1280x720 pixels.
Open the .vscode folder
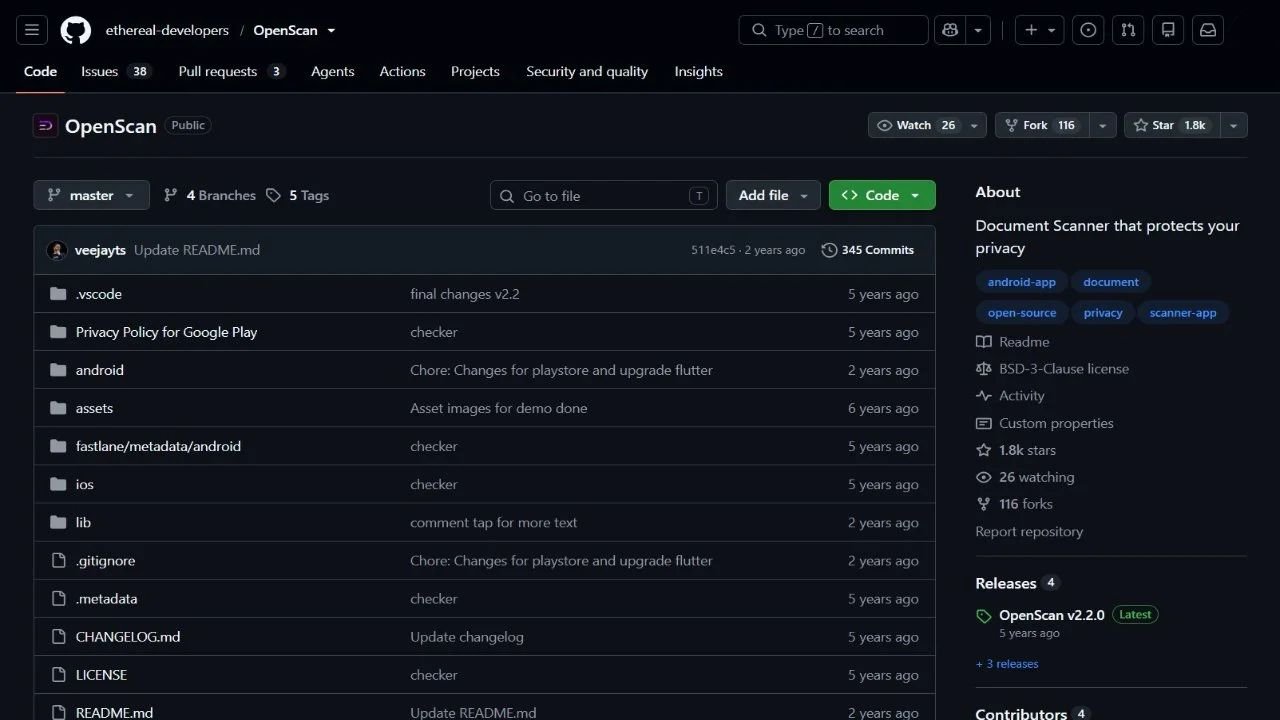coord(99,294)
